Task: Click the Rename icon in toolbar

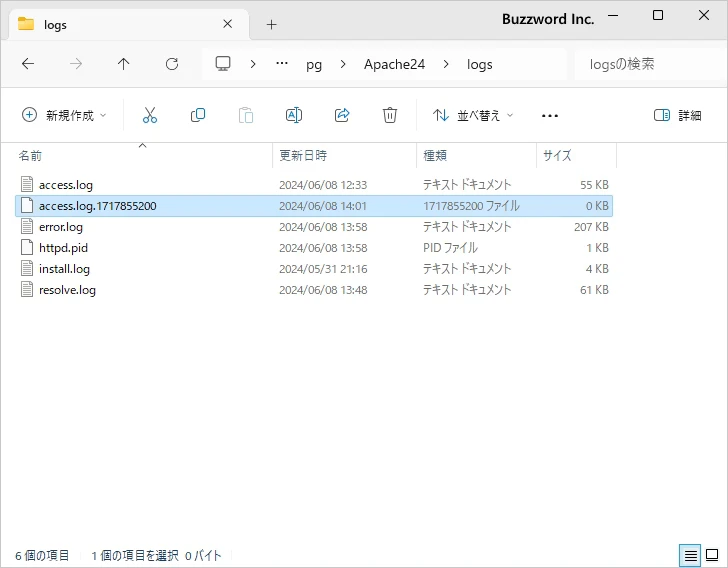Action: click(x=294, y=115)
